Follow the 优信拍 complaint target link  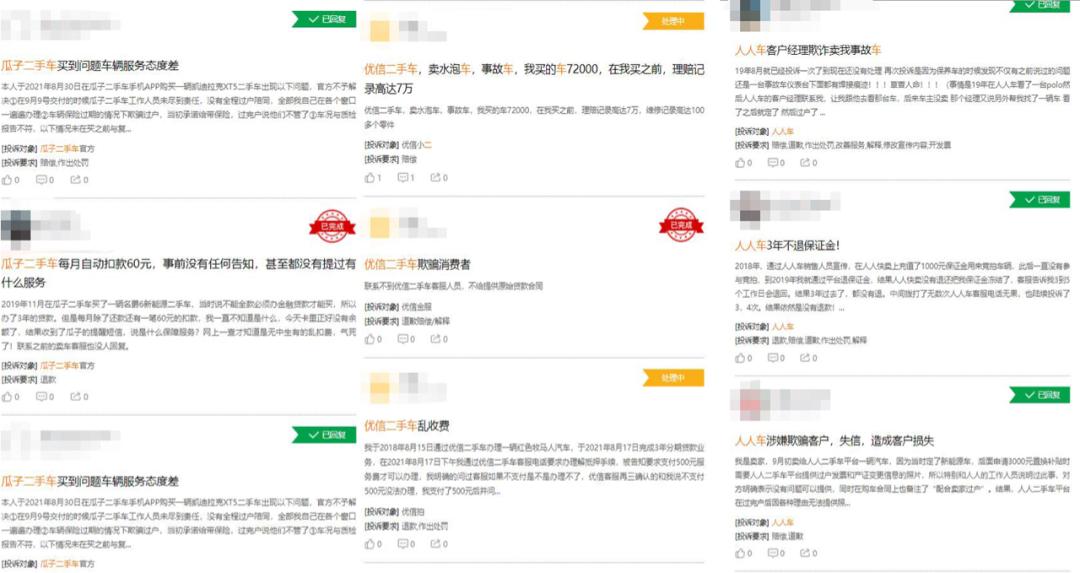click(413, 512)
